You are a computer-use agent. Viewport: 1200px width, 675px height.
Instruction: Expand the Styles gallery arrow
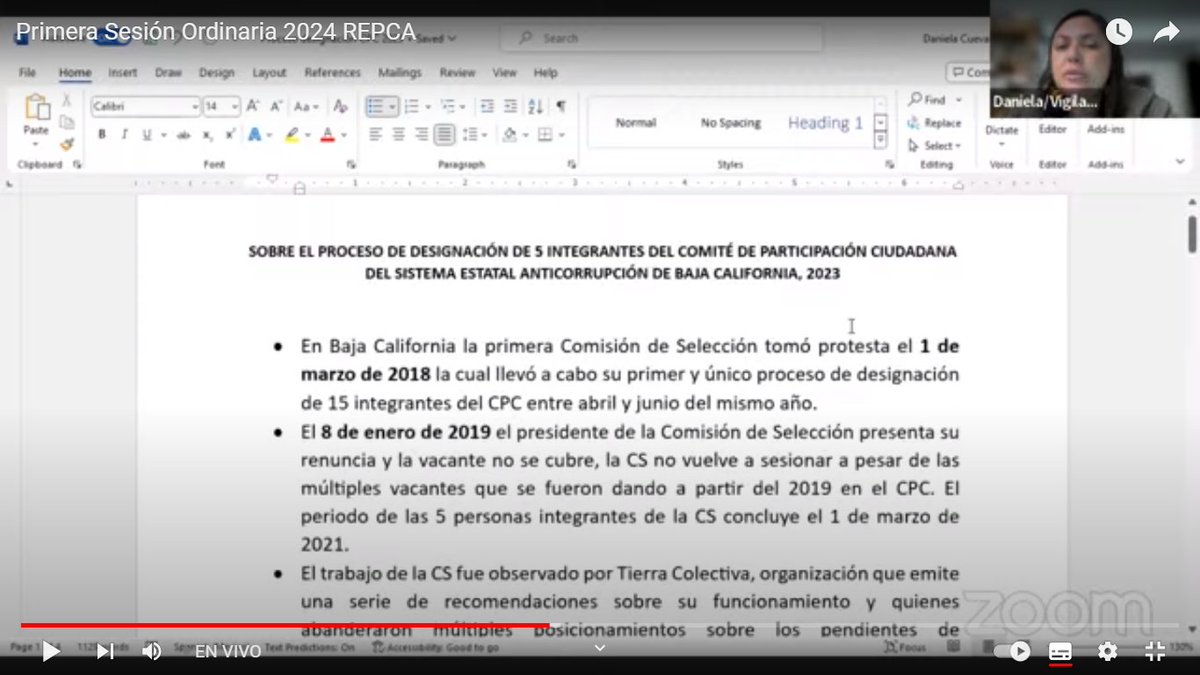coord(881,139)
